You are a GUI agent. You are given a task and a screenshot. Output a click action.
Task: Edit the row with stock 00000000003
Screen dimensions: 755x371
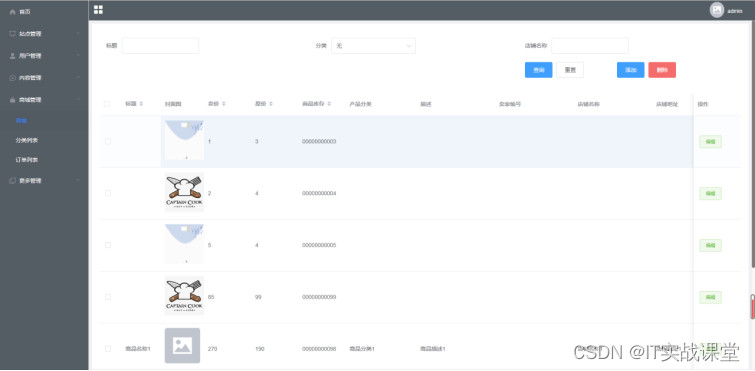tap(710, 141)
